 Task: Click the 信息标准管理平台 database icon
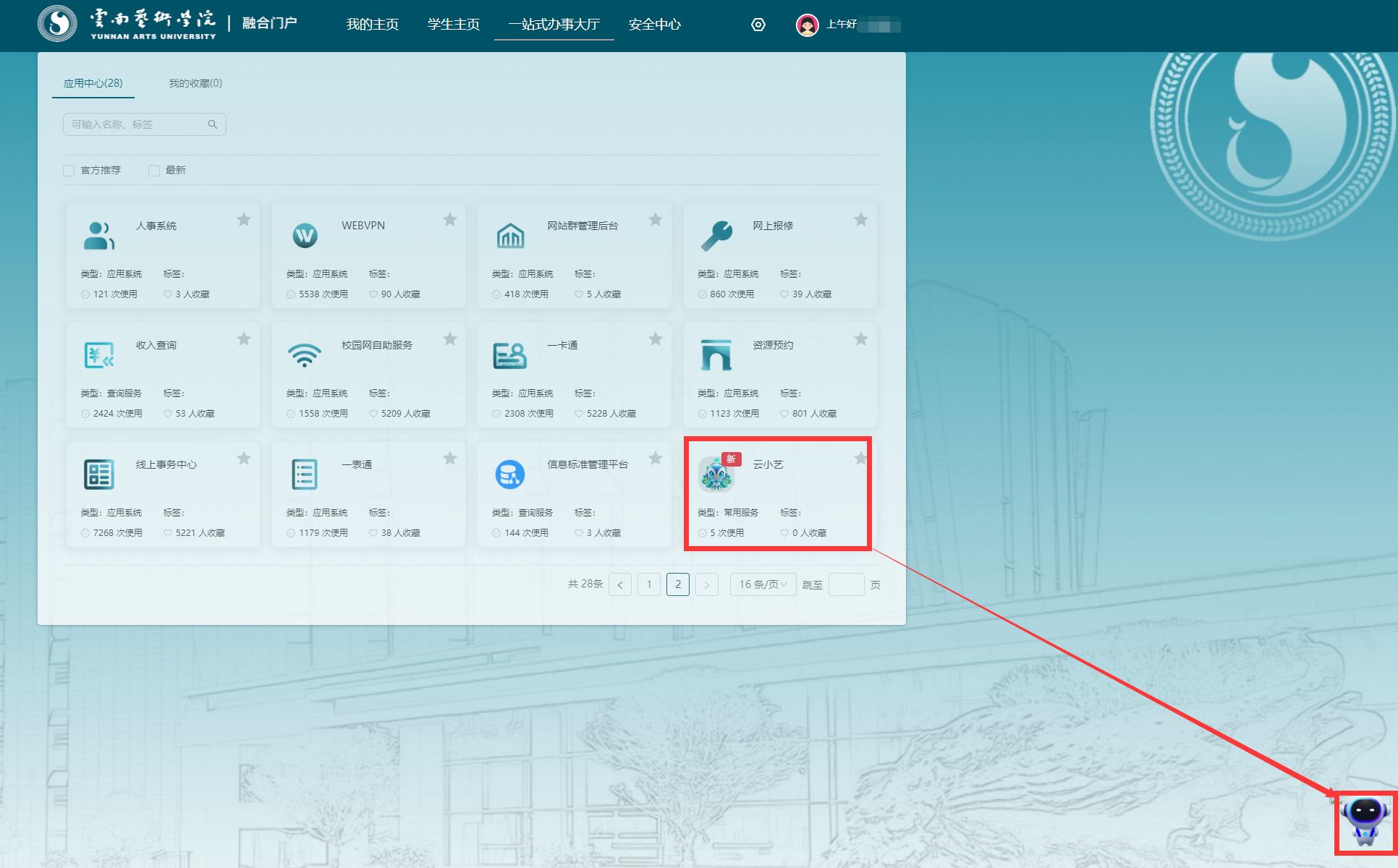[x=510, y=474]
